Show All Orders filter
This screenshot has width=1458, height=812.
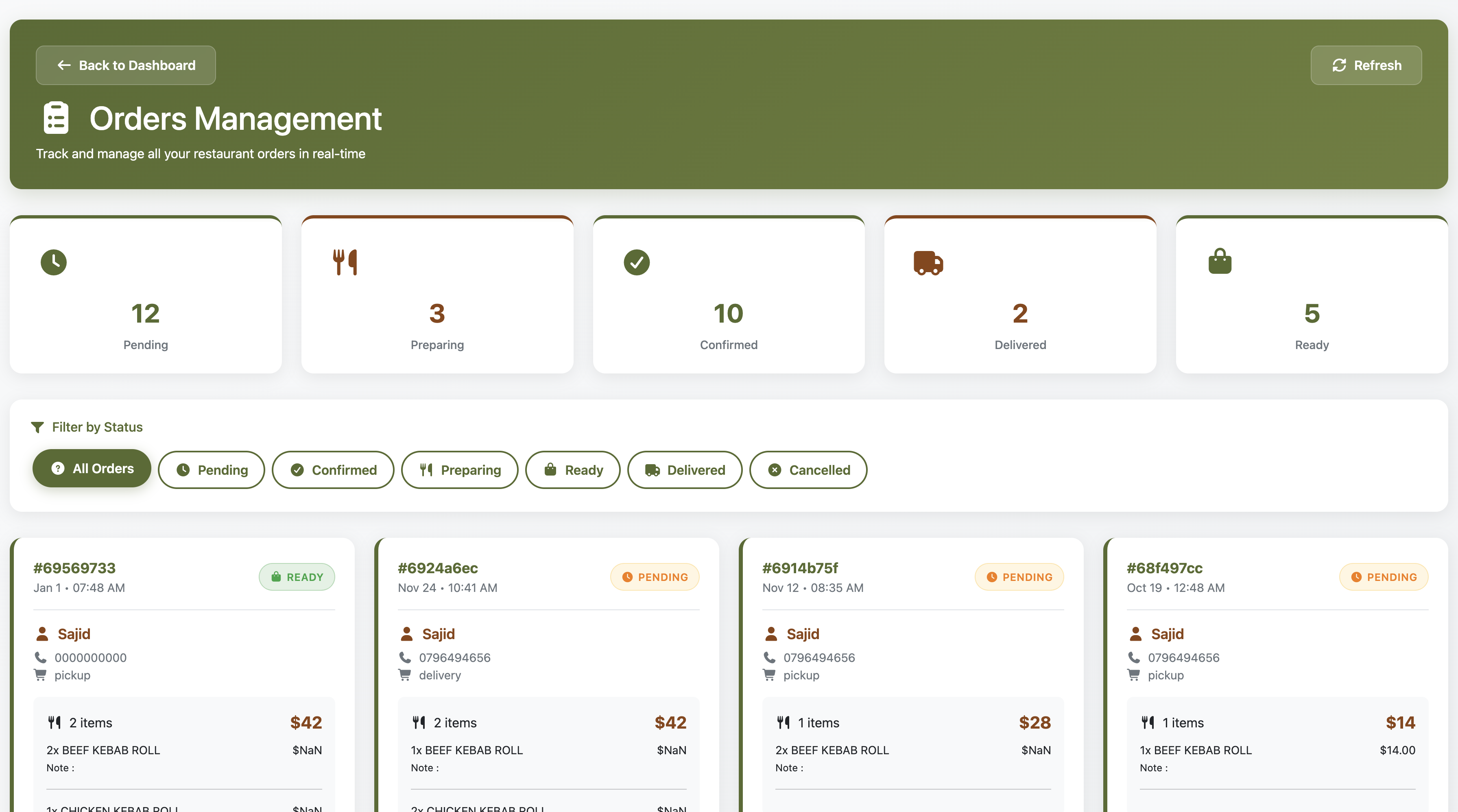coord(92,469)
